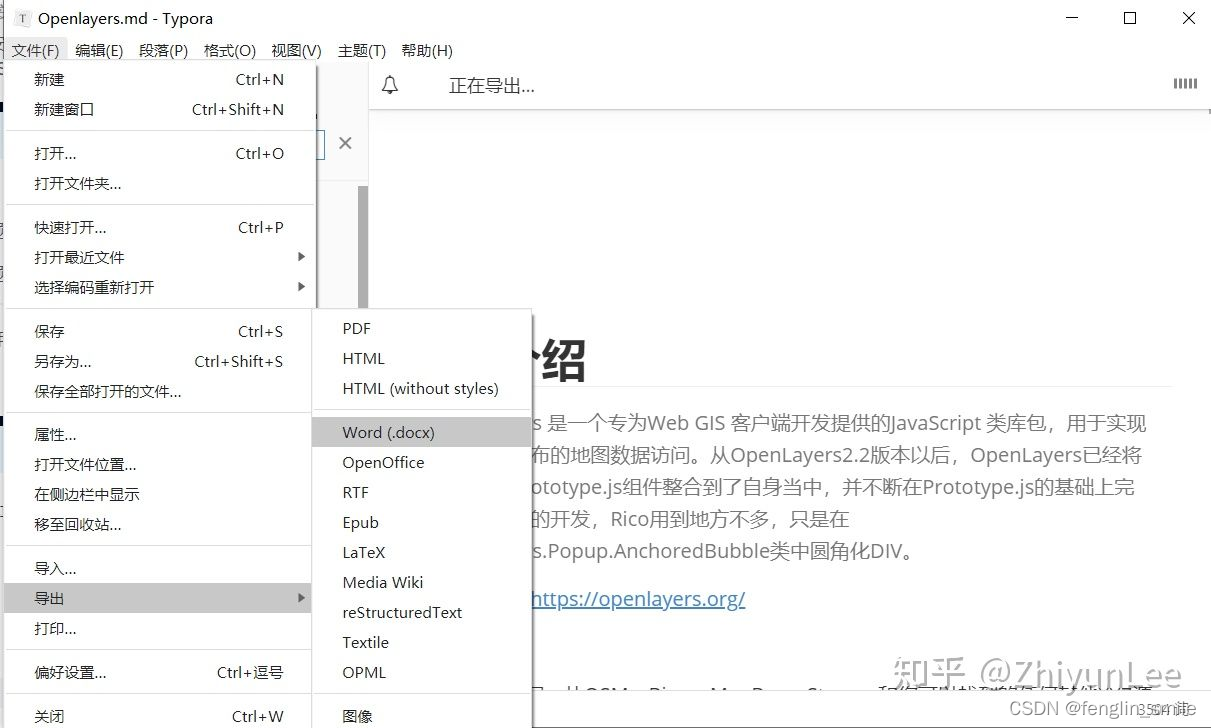The image size is (1211, 728).
Task: Select 打开文件夹... menu entry
Action: (x=160, y=183)
